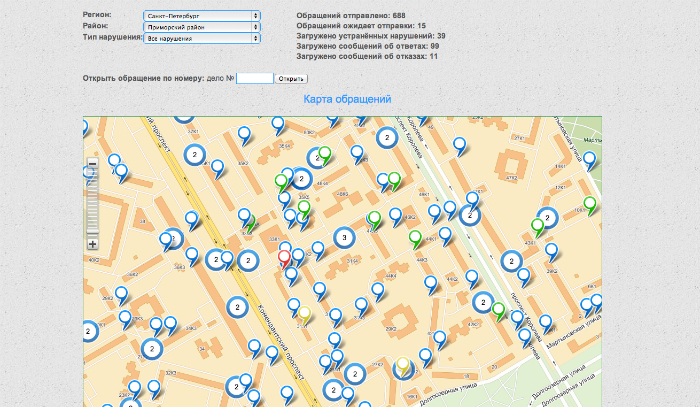Select the yellow marker near Долгоозерная улица
Viewport: 700px width, 407px height.
tap(403, 365)
